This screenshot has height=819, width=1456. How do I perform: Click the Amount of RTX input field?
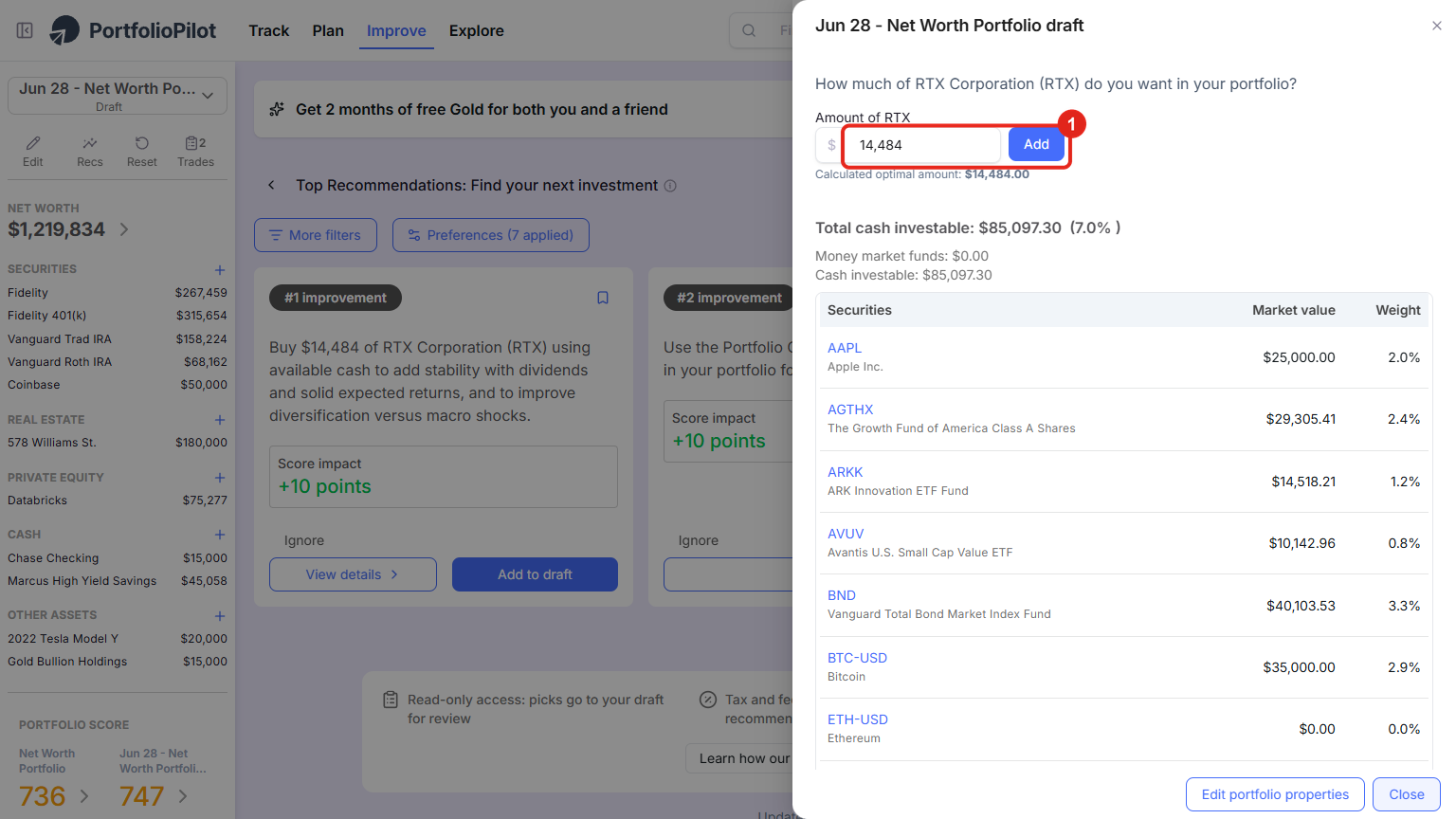tap(922, 145)
